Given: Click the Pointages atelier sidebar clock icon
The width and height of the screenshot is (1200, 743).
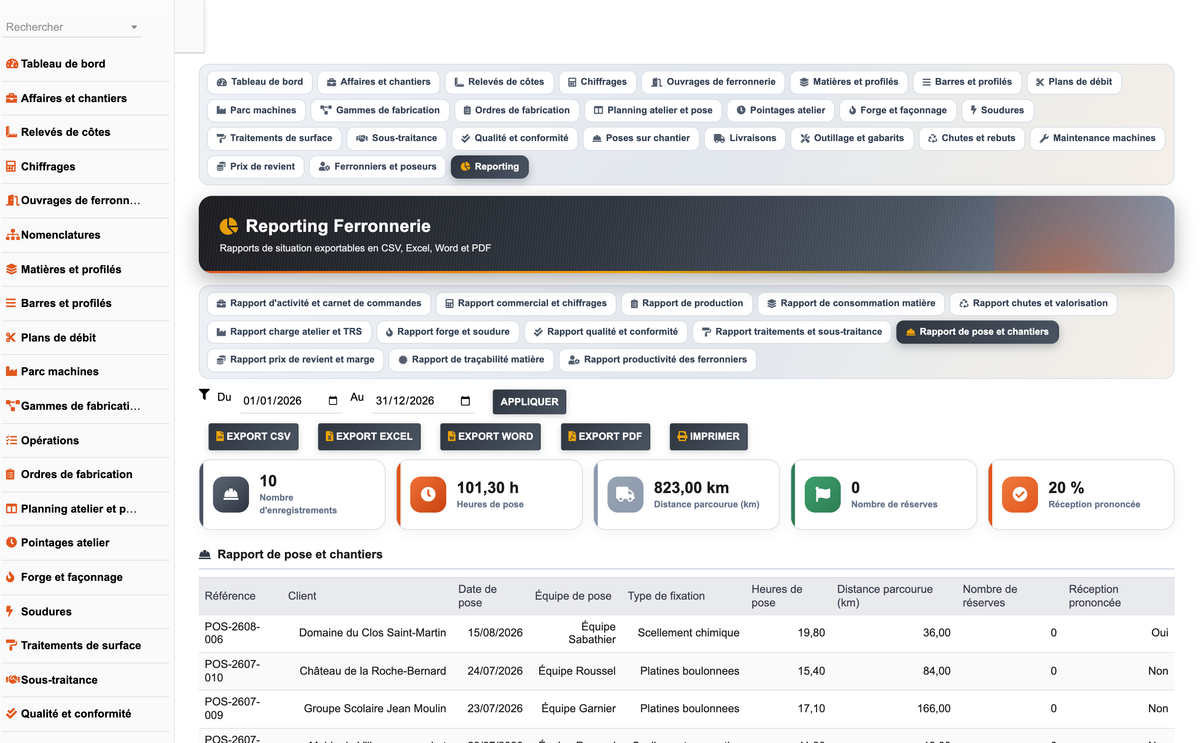Looking at the screenshot, I should click(12, 542).
